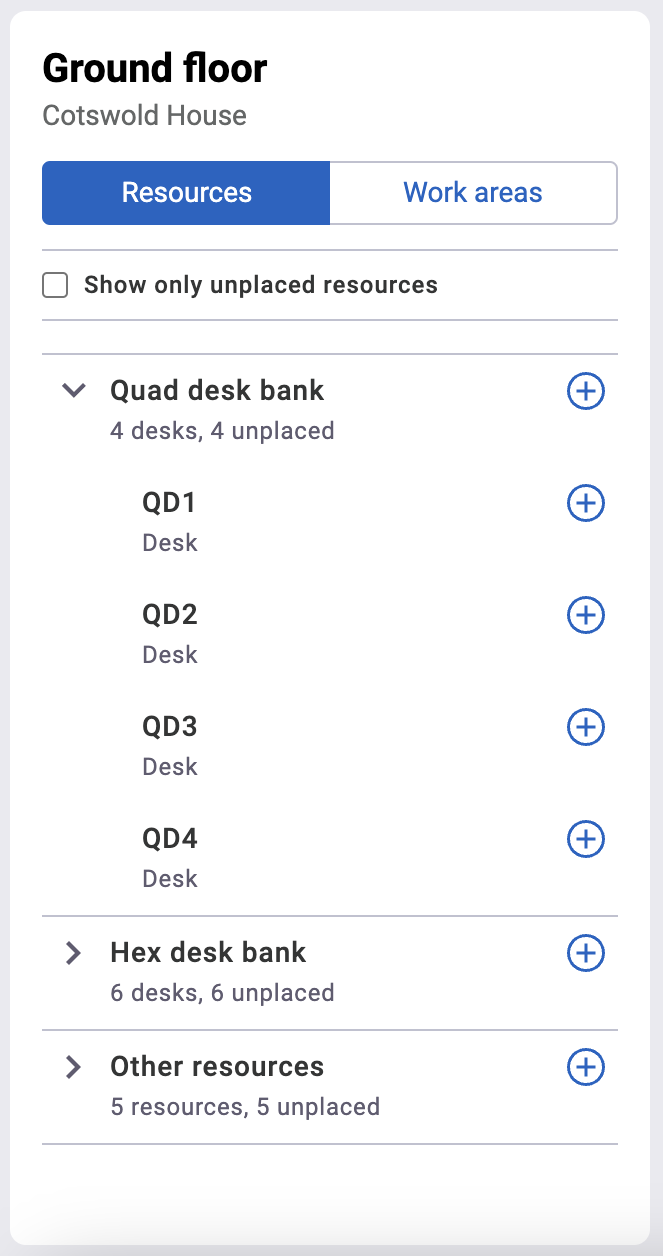Viewport: 663px width, 1256px height.
Task: Select the Resources tab
Action: pos(186,193)
